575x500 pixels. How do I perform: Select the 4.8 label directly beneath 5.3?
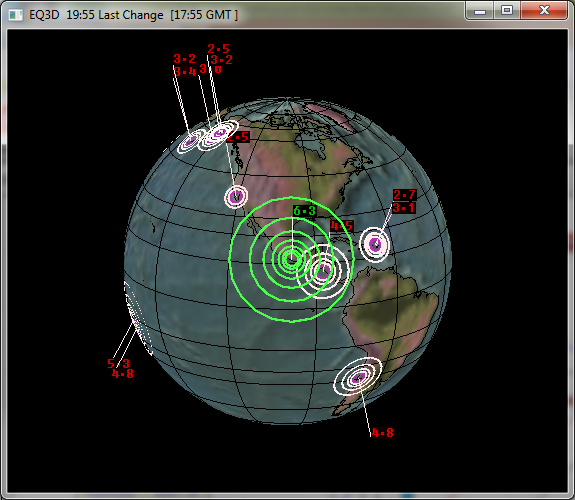(122, 374)
